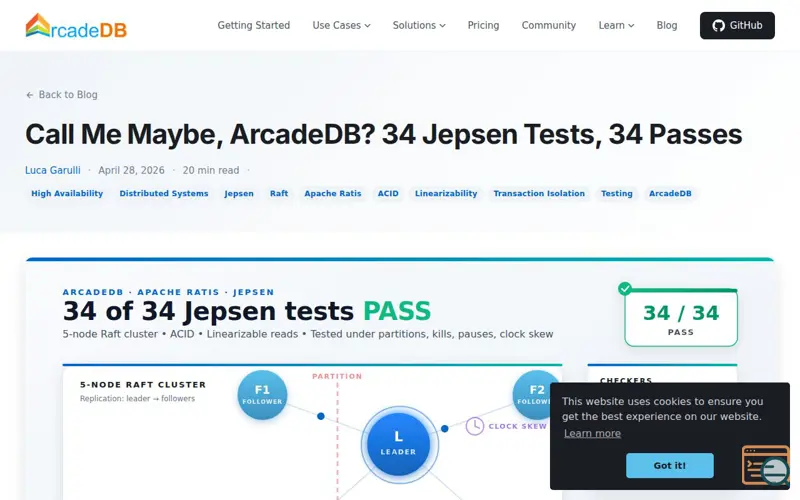This screenshot has width=800, height=500.
Task: Go to the Blog nav link
Action: tap(666, 26)
